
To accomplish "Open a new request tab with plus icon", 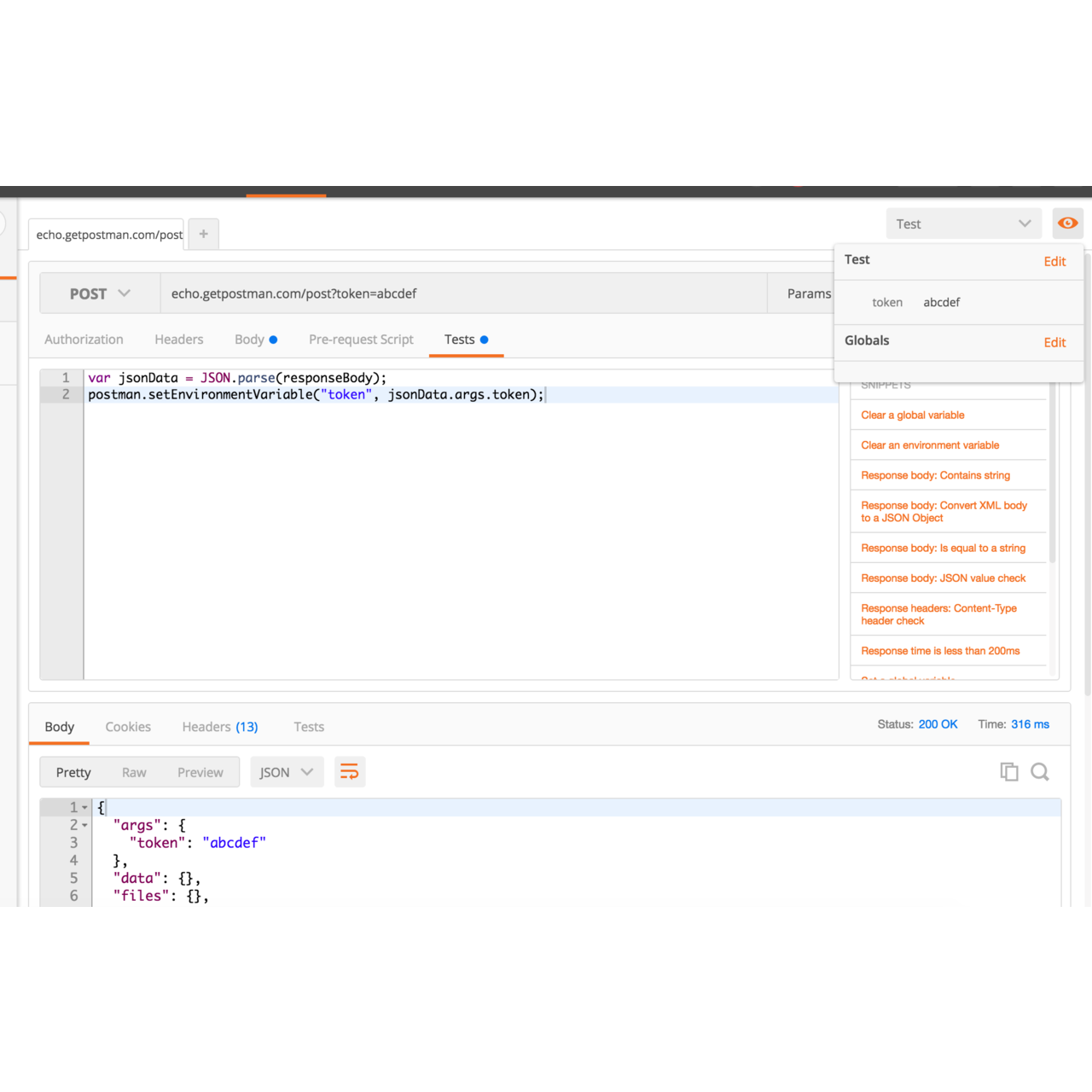I will pos(203,233).
